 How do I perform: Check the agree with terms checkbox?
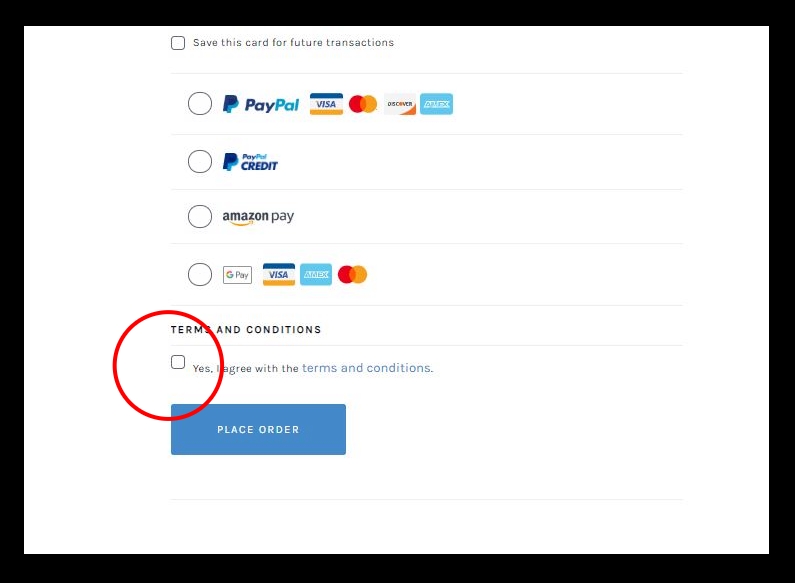pos(178,362)
